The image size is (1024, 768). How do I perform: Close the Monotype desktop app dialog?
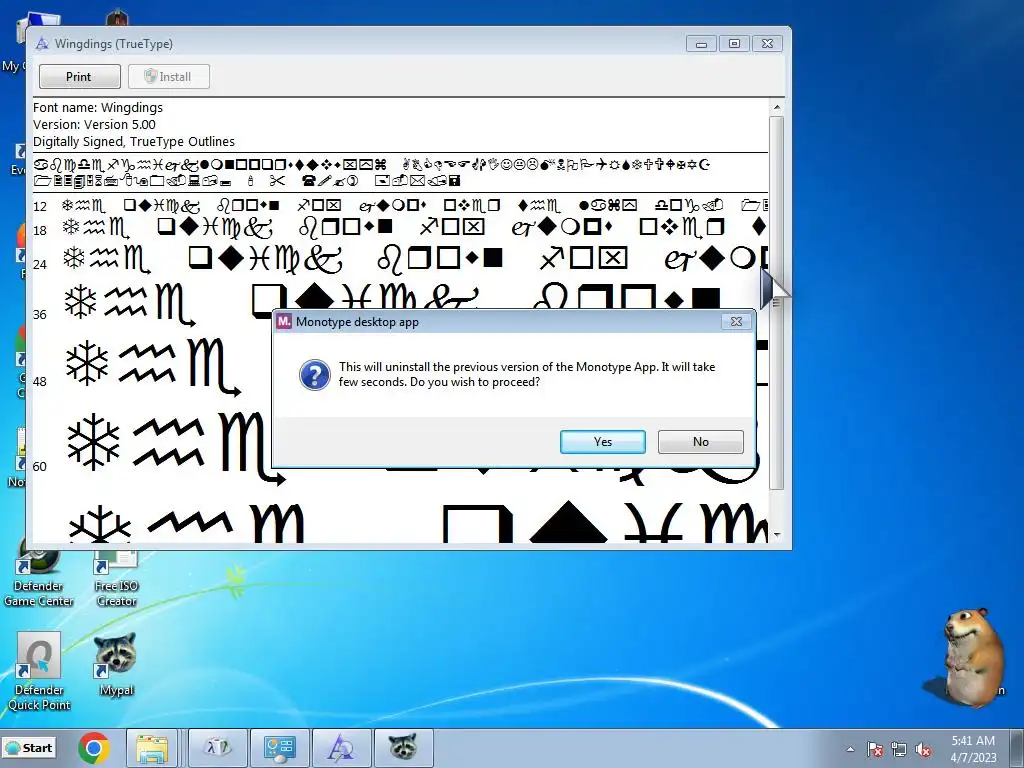pyautogui.click(x=736, y=321)
